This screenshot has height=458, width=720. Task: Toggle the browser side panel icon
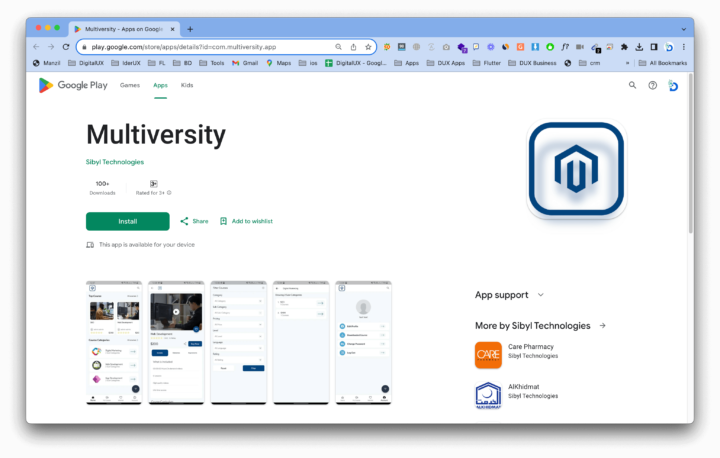[654, 47]
